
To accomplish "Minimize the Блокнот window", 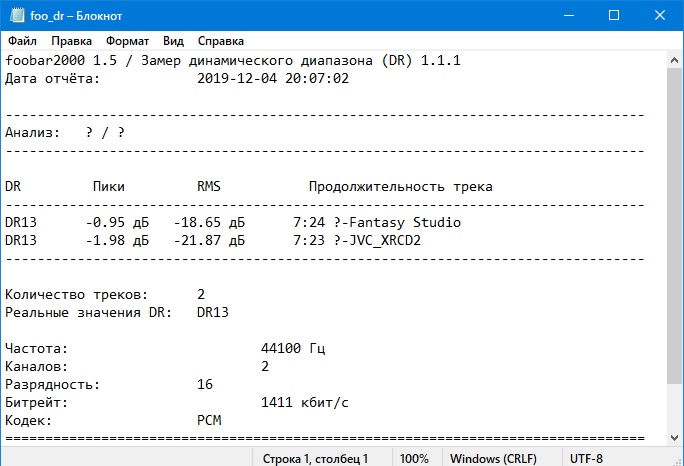I will (x=569, y=15).
